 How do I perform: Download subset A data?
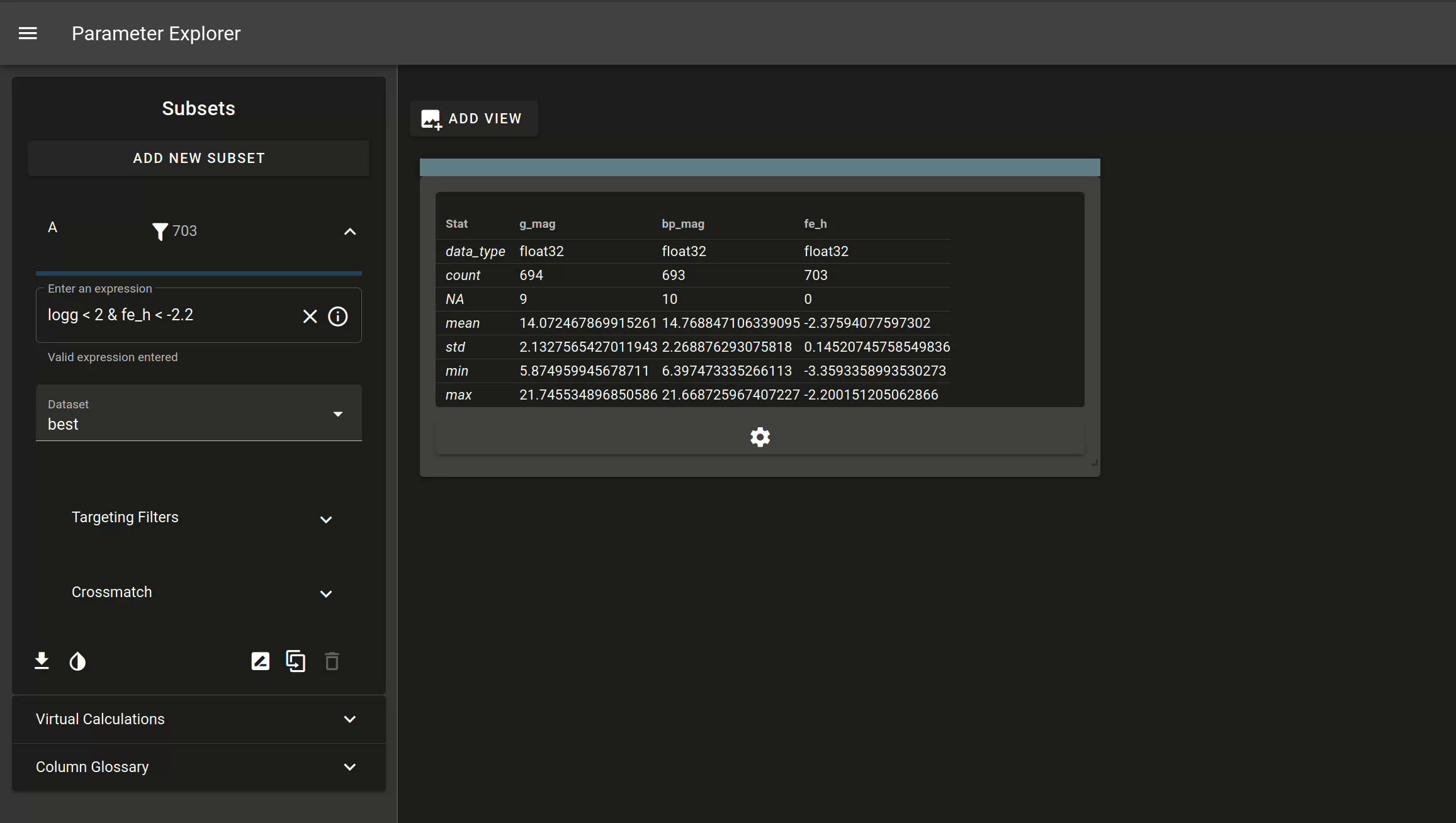pos(42,661)
